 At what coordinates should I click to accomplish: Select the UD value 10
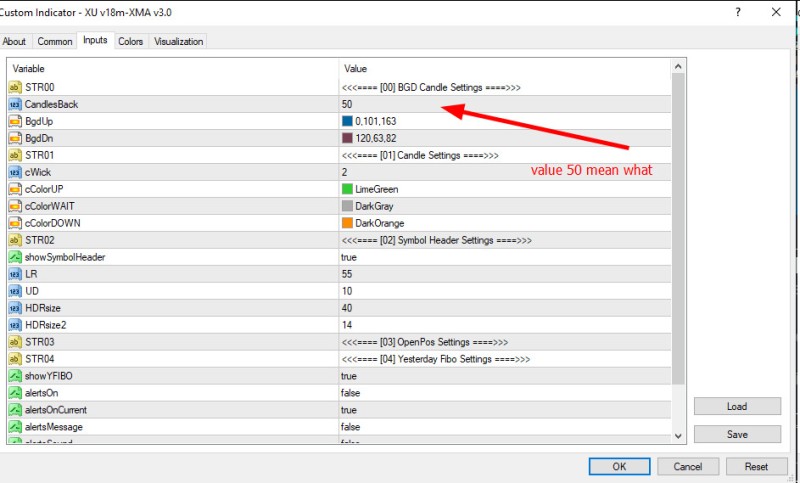[x=346, y=291]
